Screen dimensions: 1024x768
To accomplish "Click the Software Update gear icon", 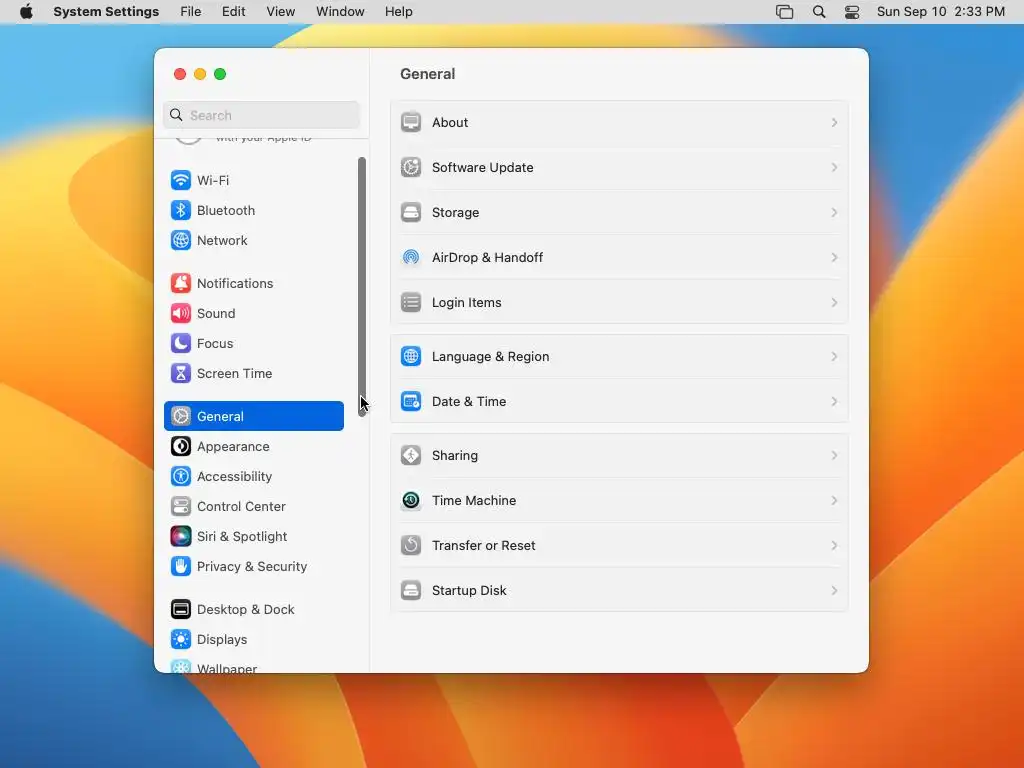I will click(411, 167).
